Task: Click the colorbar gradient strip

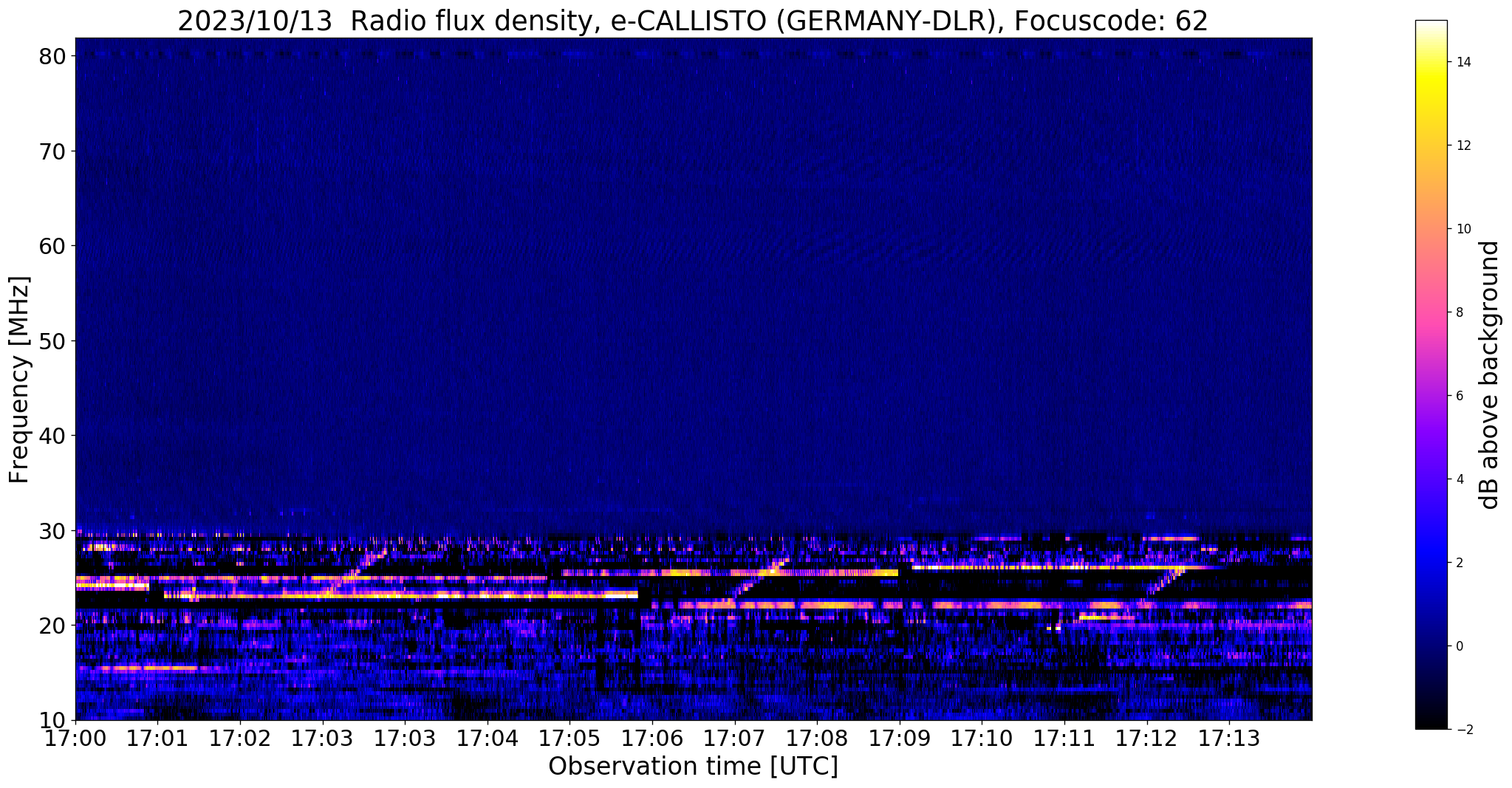Action: coord(1431,374)
